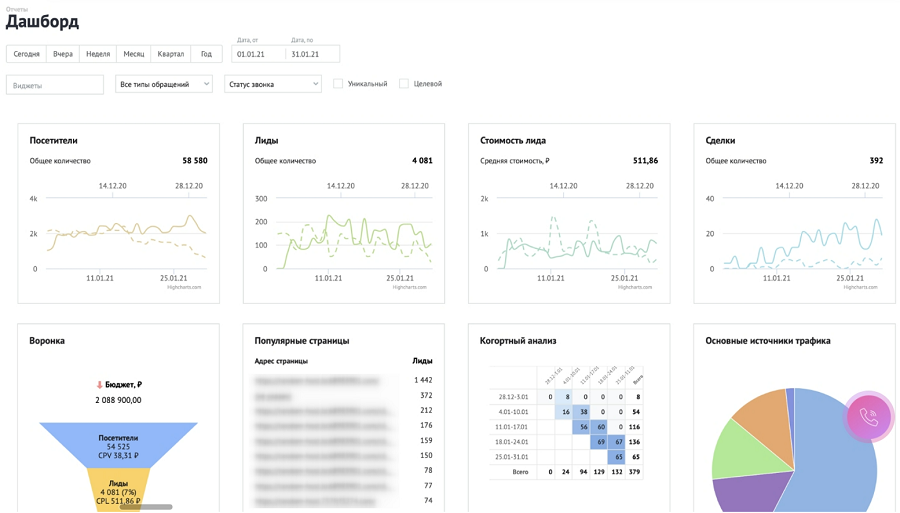Click the red down arrow beside Бюджет
The image size is (900, 513).
[x=99, y=384]
